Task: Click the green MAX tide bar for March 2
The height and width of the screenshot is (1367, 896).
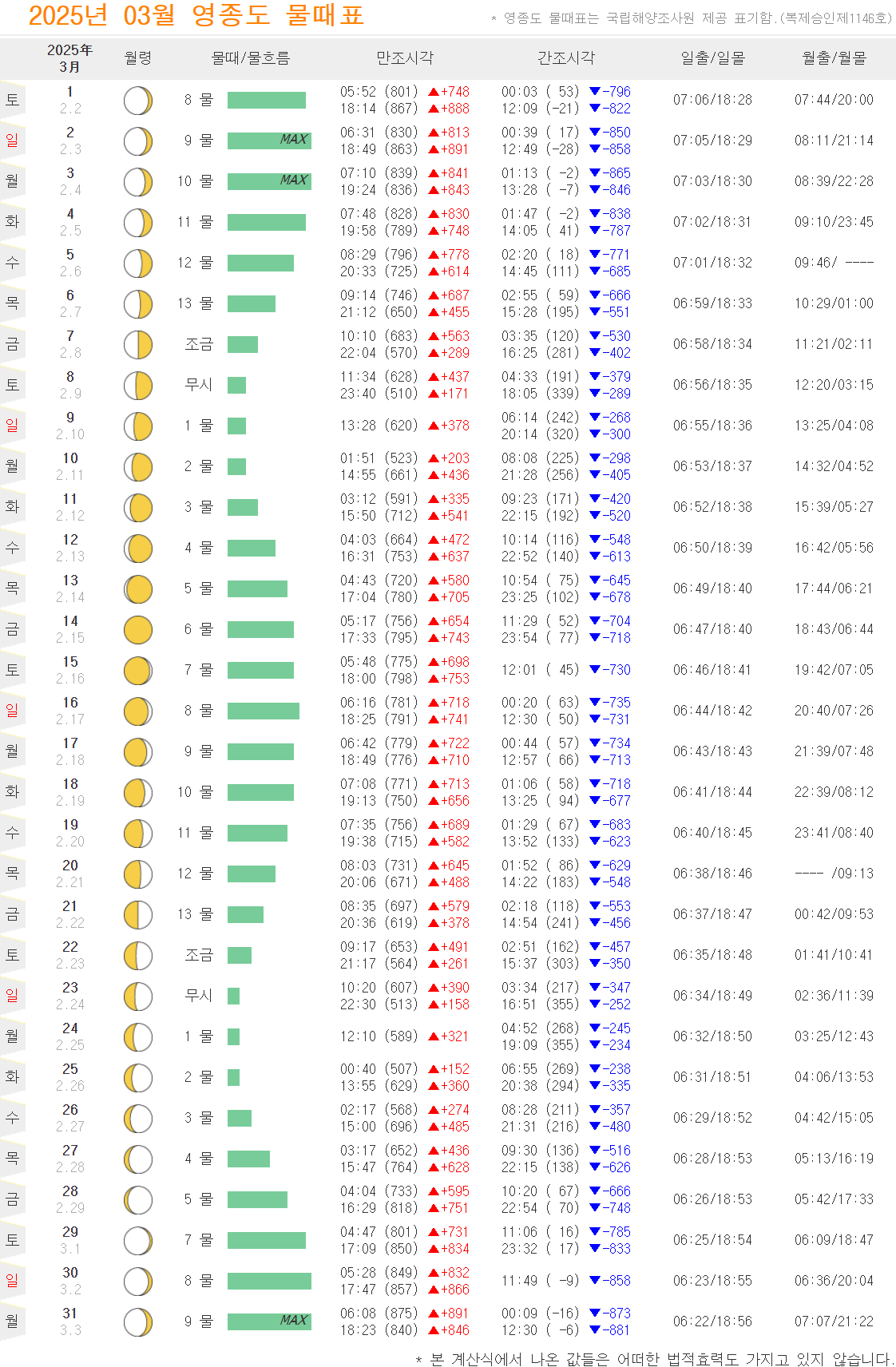Action: [x=269, y=141]
